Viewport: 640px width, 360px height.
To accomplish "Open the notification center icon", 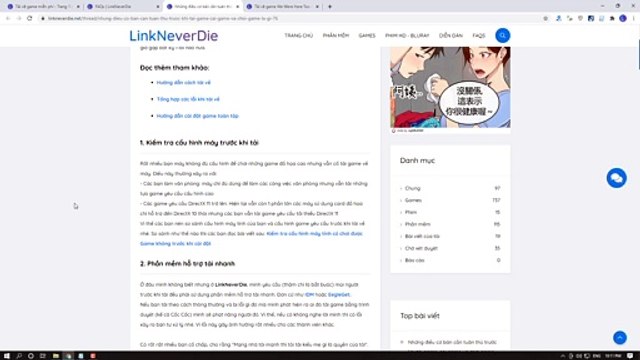I will coord(630,356).
